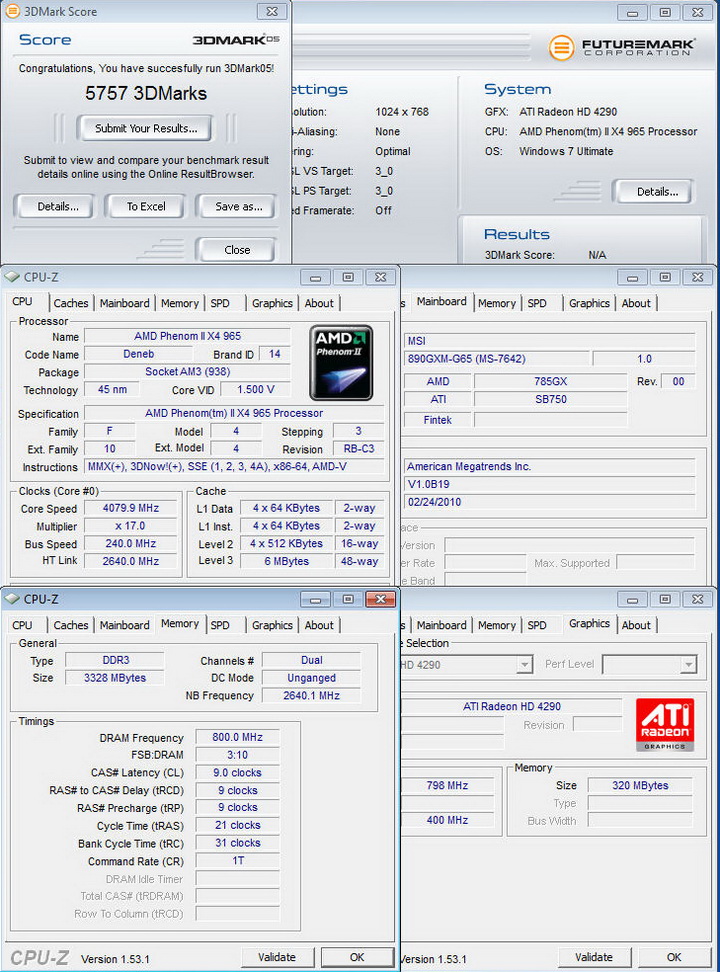Open About tab in Graphics window
This screenshot has width=720, height=972.
[636, 625]
